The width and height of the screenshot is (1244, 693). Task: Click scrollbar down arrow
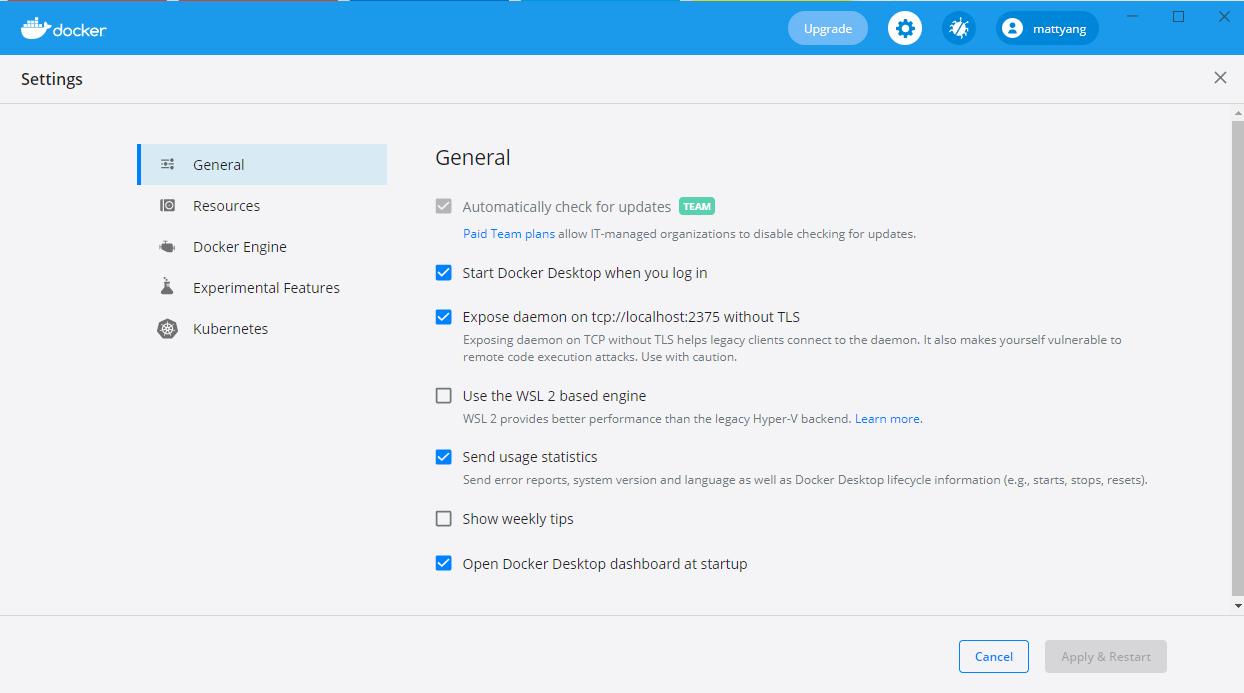point(1238,605)
